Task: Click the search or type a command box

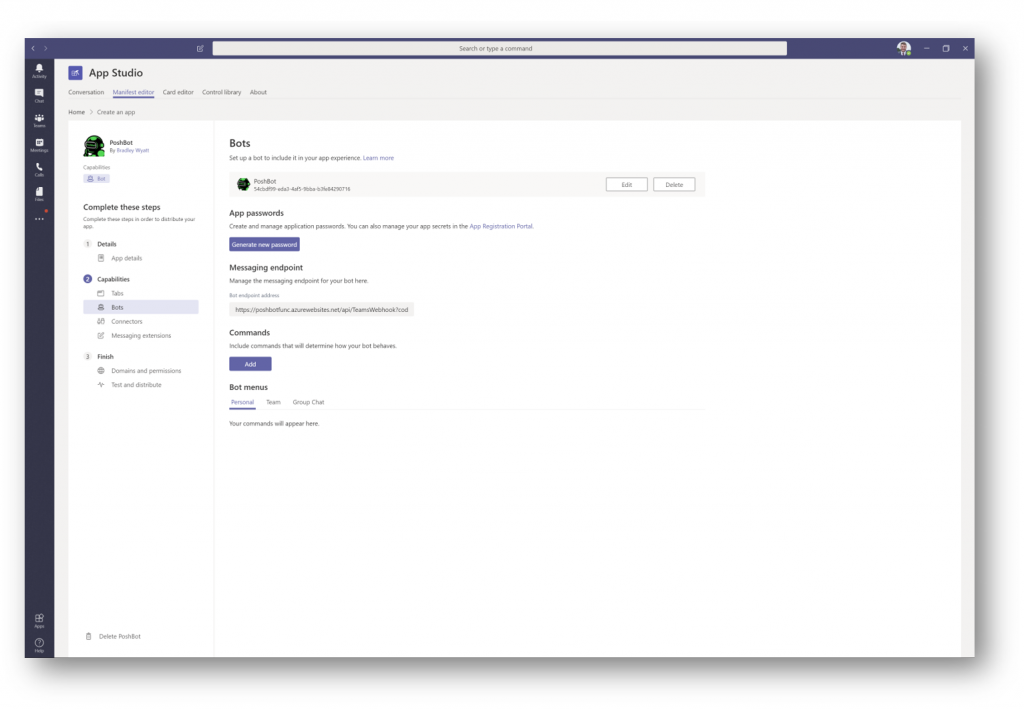Action: tap(499, 48)
